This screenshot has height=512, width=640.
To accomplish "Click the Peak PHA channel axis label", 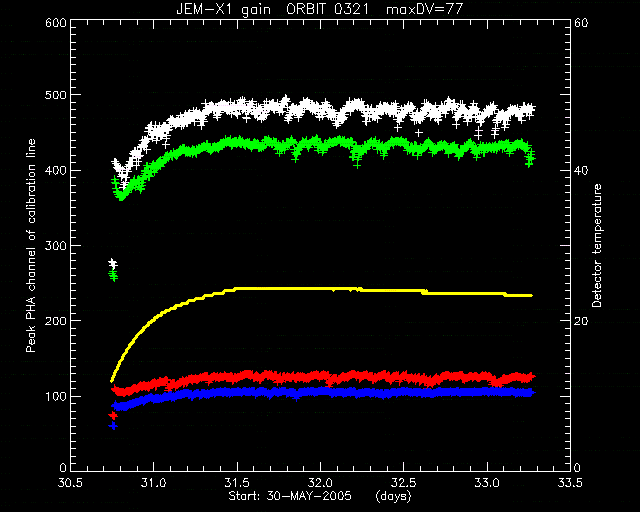I will tap(31, 245).
